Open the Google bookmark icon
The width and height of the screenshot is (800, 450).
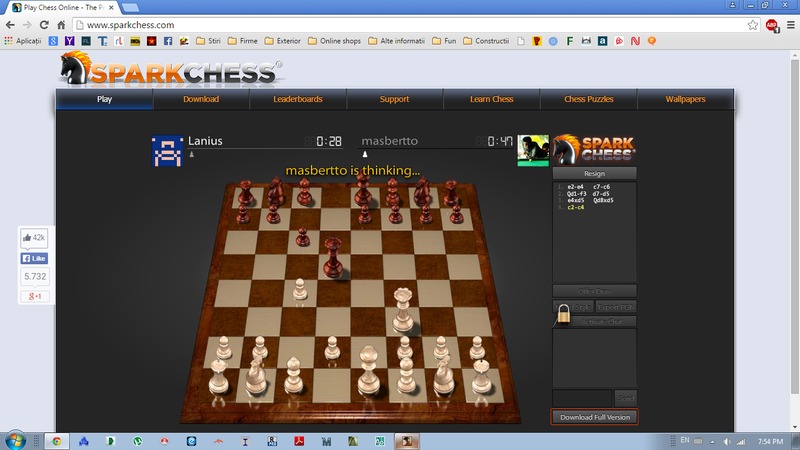[53, 41]
